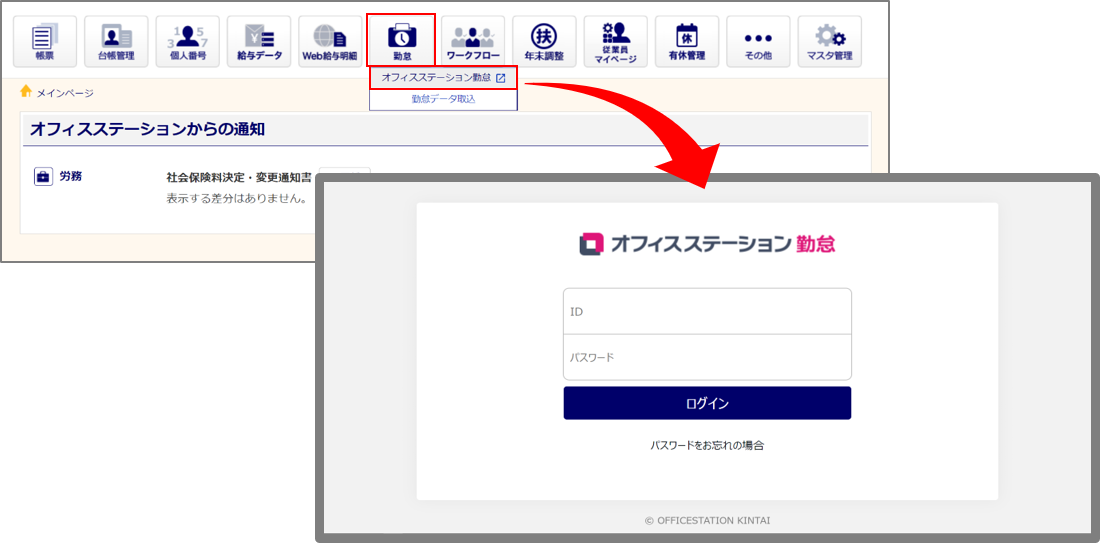Open the 給与データ salary data icon
This screenshot has height=543, width=1100.
[259, 41]
